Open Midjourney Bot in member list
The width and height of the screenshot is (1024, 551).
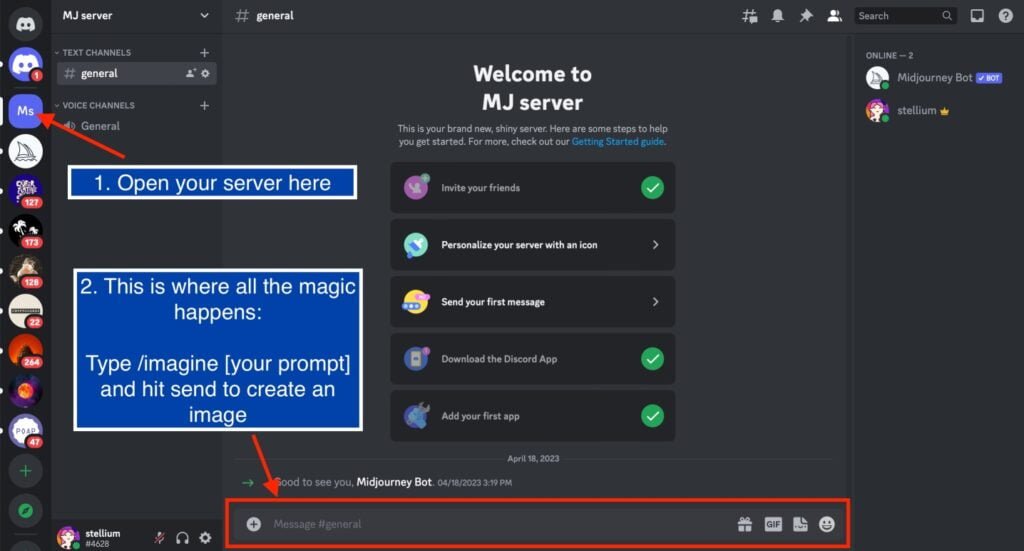coord(936,78)
